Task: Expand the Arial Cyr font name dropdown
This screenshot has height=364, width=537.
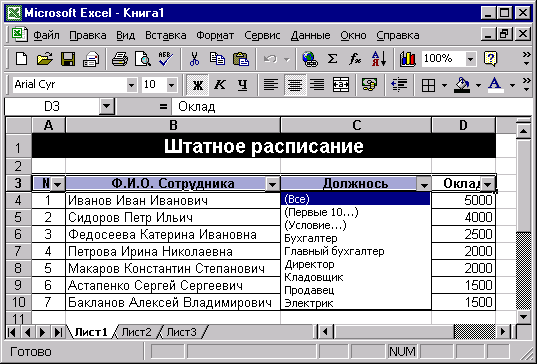Action: (132, 85)
